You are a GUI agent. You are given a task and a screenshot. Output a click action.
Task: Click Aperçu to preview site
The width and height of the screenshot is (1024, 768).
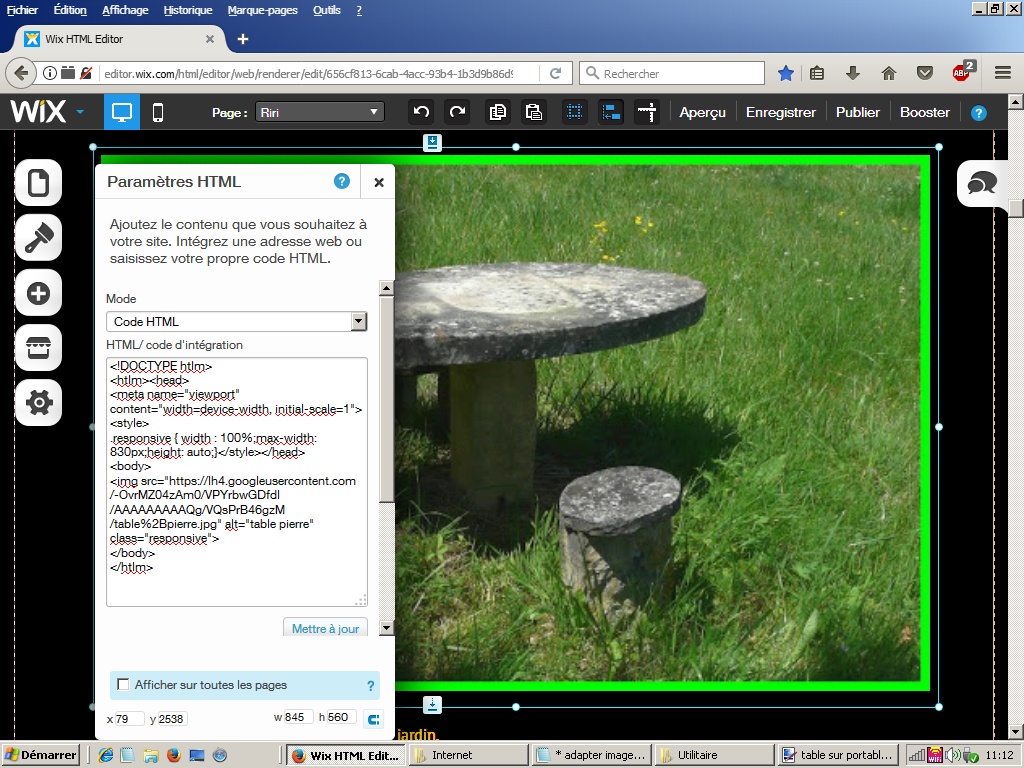(x=702, y=112)
